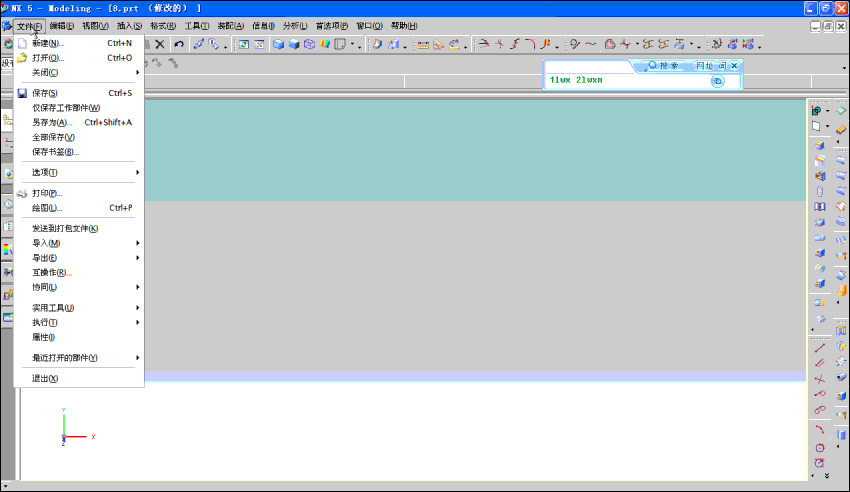The image size is (850, 492).
Task: Open the 插入(S) menu
Action: [130, 26]
